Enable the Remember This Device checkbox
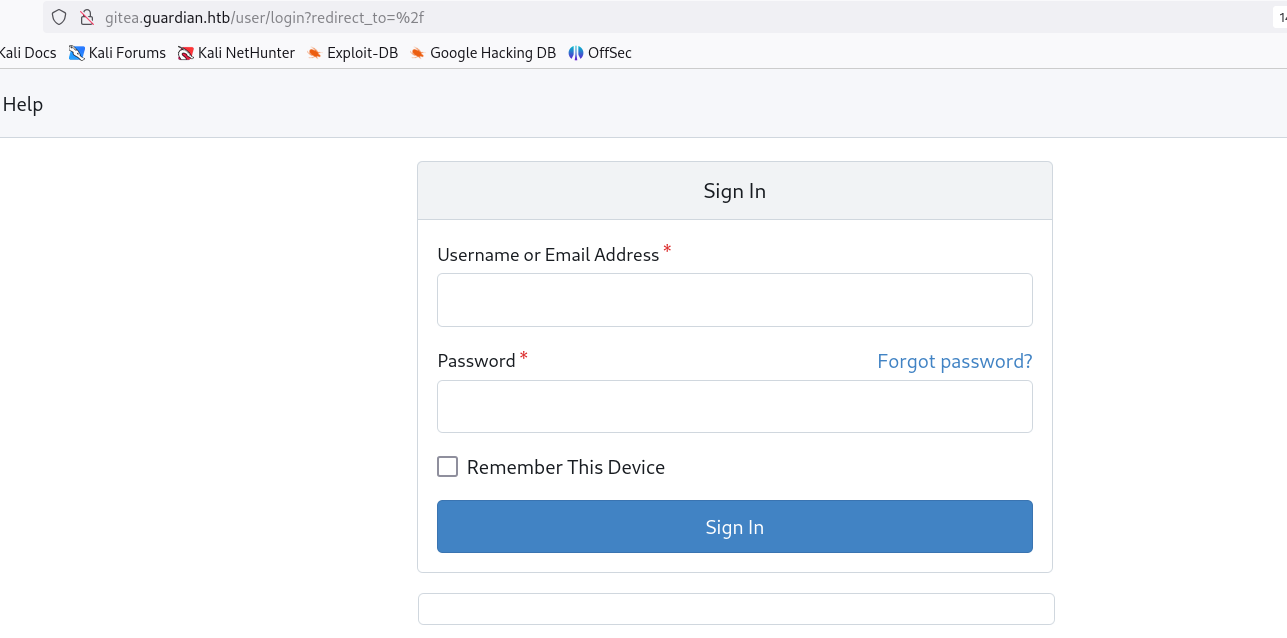1287x638 pixels. point(448,467)
